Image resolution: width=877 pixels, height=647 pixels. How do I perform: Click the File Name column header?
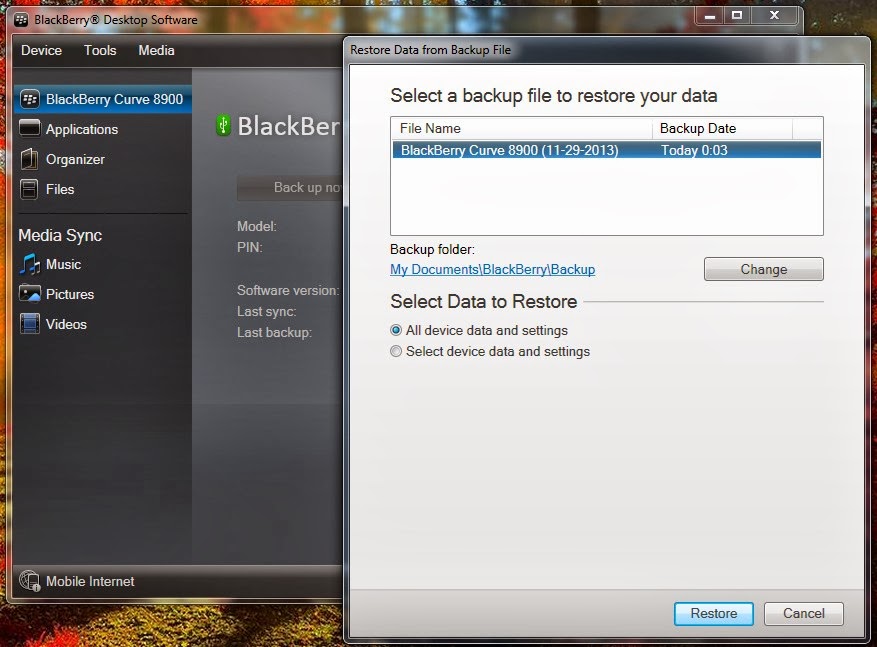pos(522,129)
